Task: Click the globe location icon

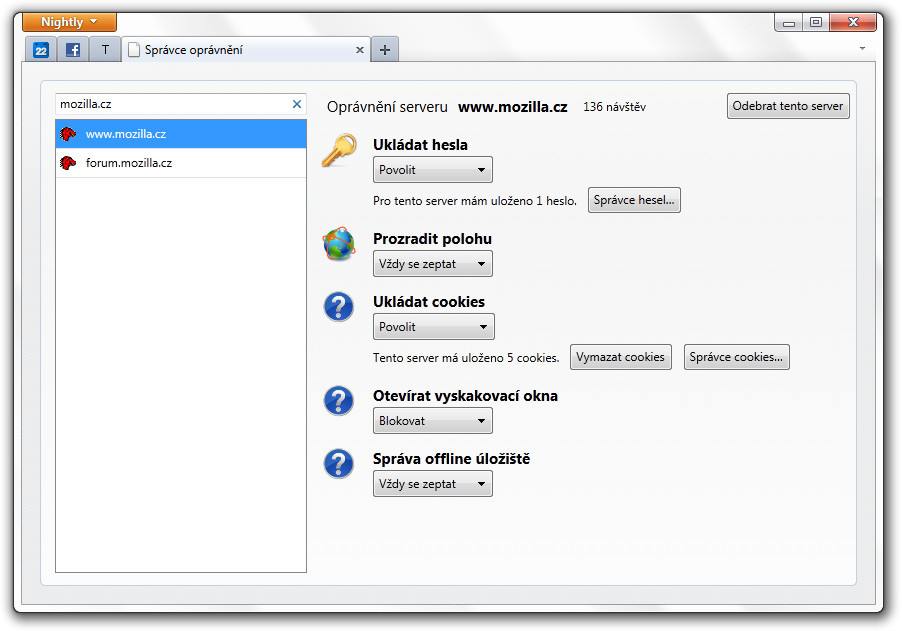Action: point(339,244)
